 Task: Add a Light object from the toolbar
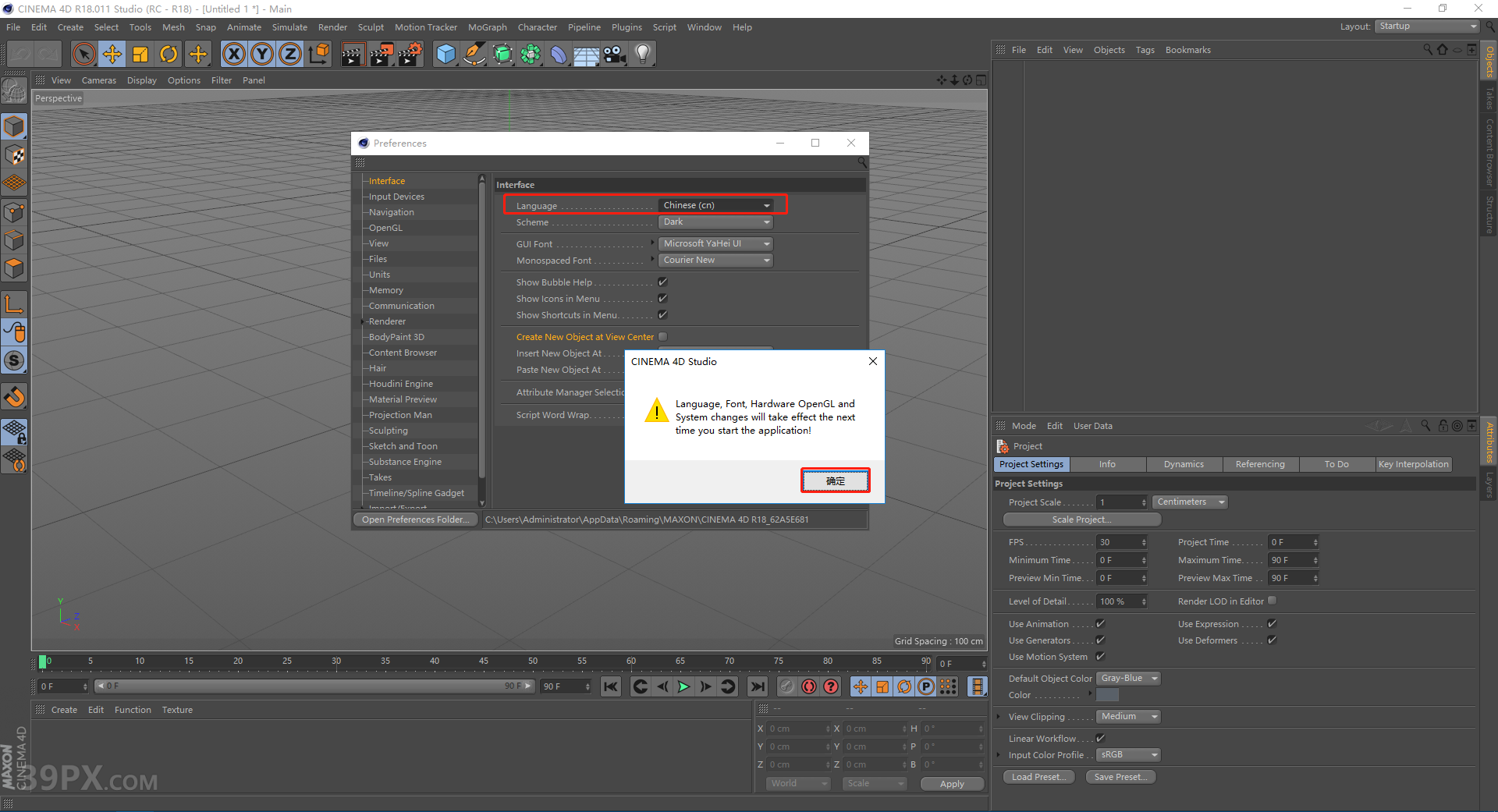[641, 54]
